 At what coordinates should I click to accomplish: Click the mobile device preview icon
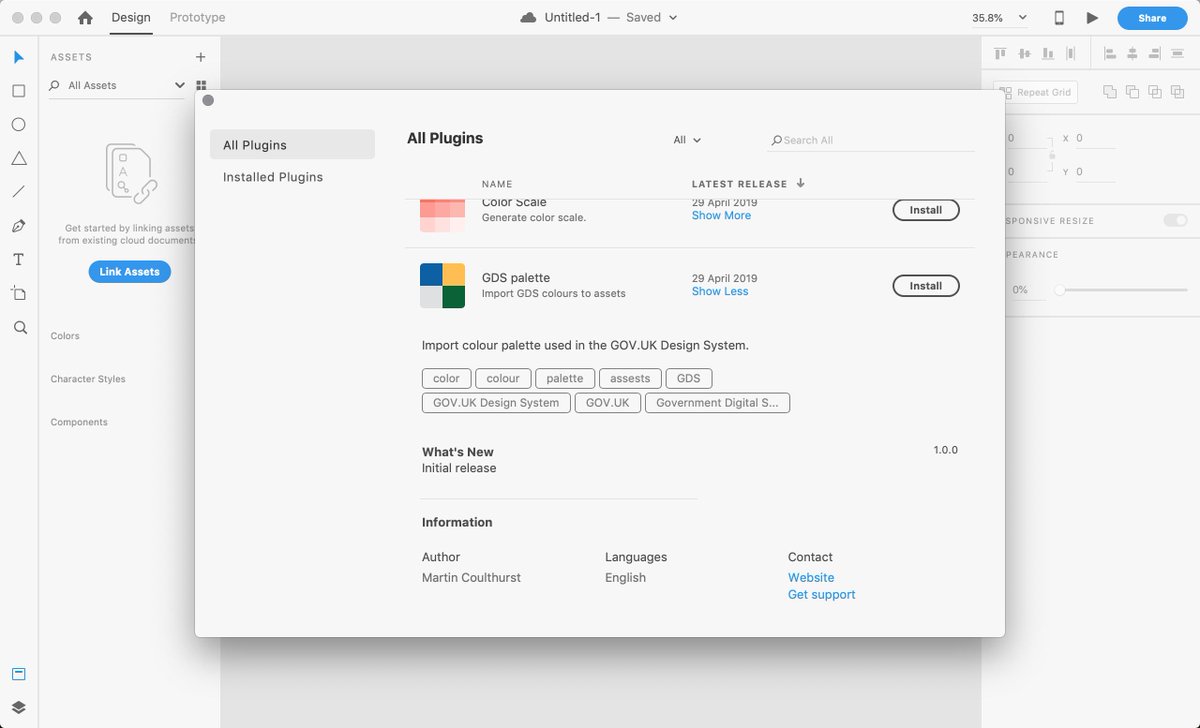[1059, 18]
